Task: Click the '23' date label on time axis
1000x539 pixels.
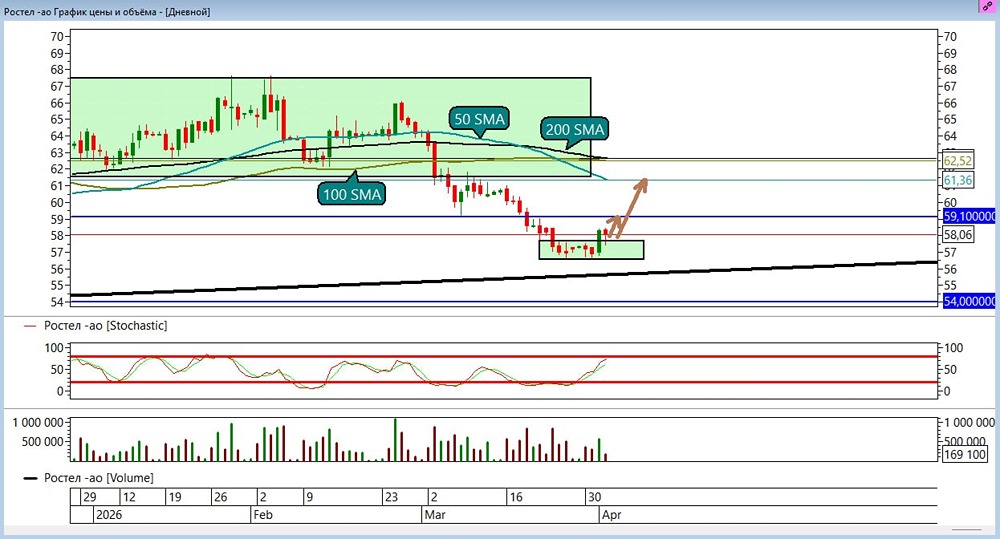Action: tap(391, 497)
